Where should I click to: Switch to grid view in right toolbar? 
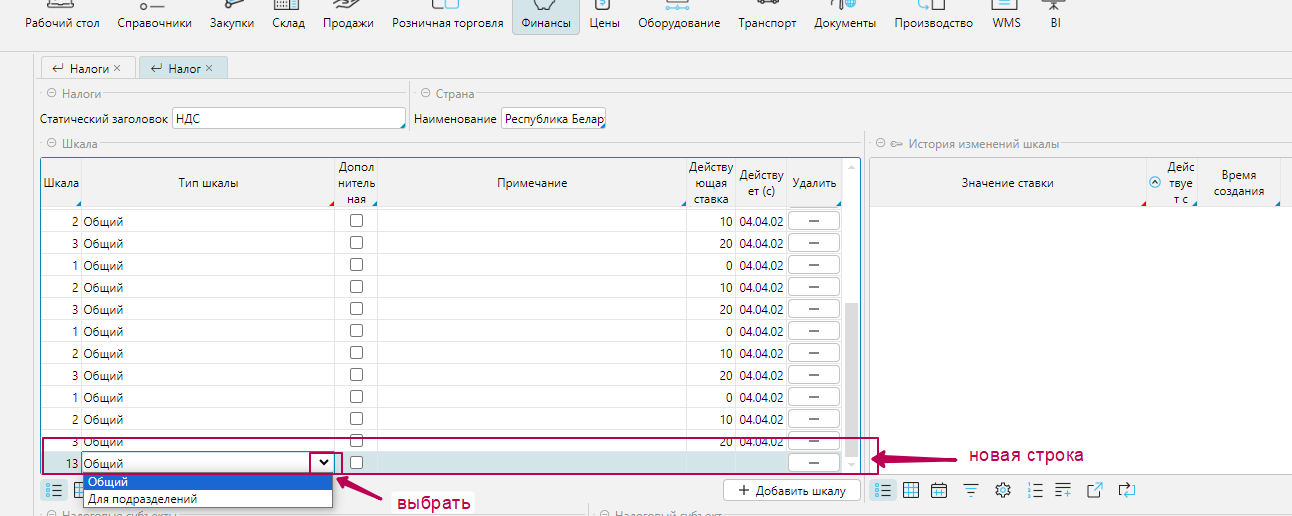[x=911, y=490]
